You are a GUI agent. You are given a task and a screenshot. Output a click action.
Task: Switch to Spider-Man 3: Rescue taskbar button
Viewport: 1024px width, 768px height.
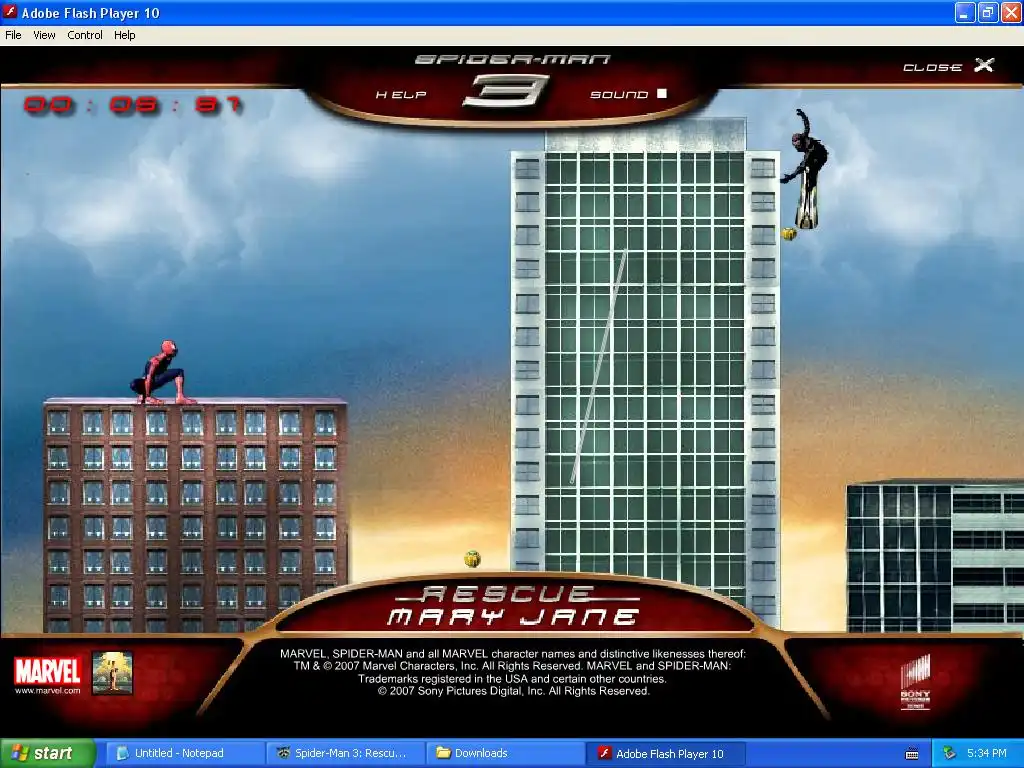344,753
